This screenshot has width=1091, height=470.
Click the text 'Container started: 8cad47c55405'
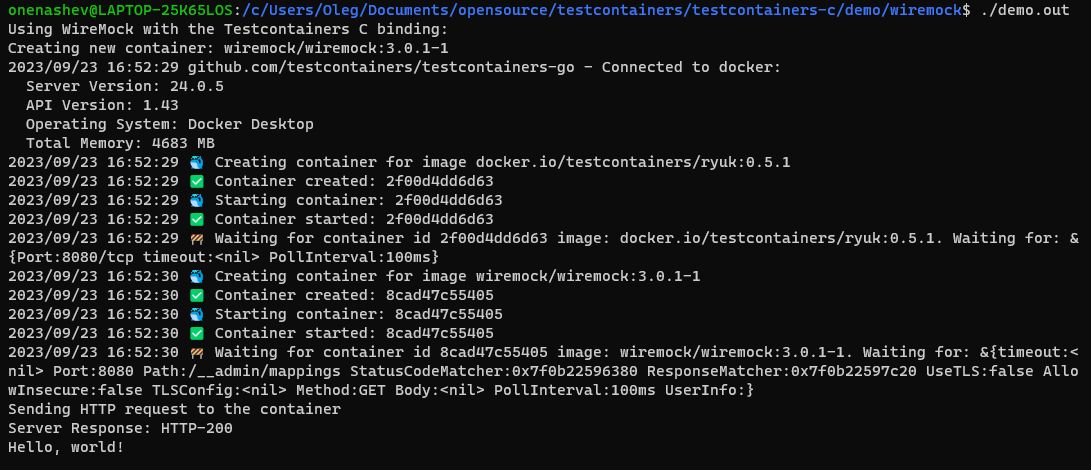pos(354,334)
